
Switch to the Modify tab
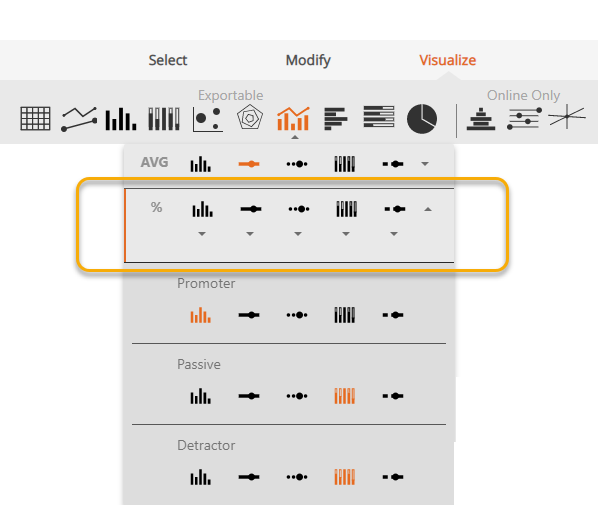coord(308,60)
